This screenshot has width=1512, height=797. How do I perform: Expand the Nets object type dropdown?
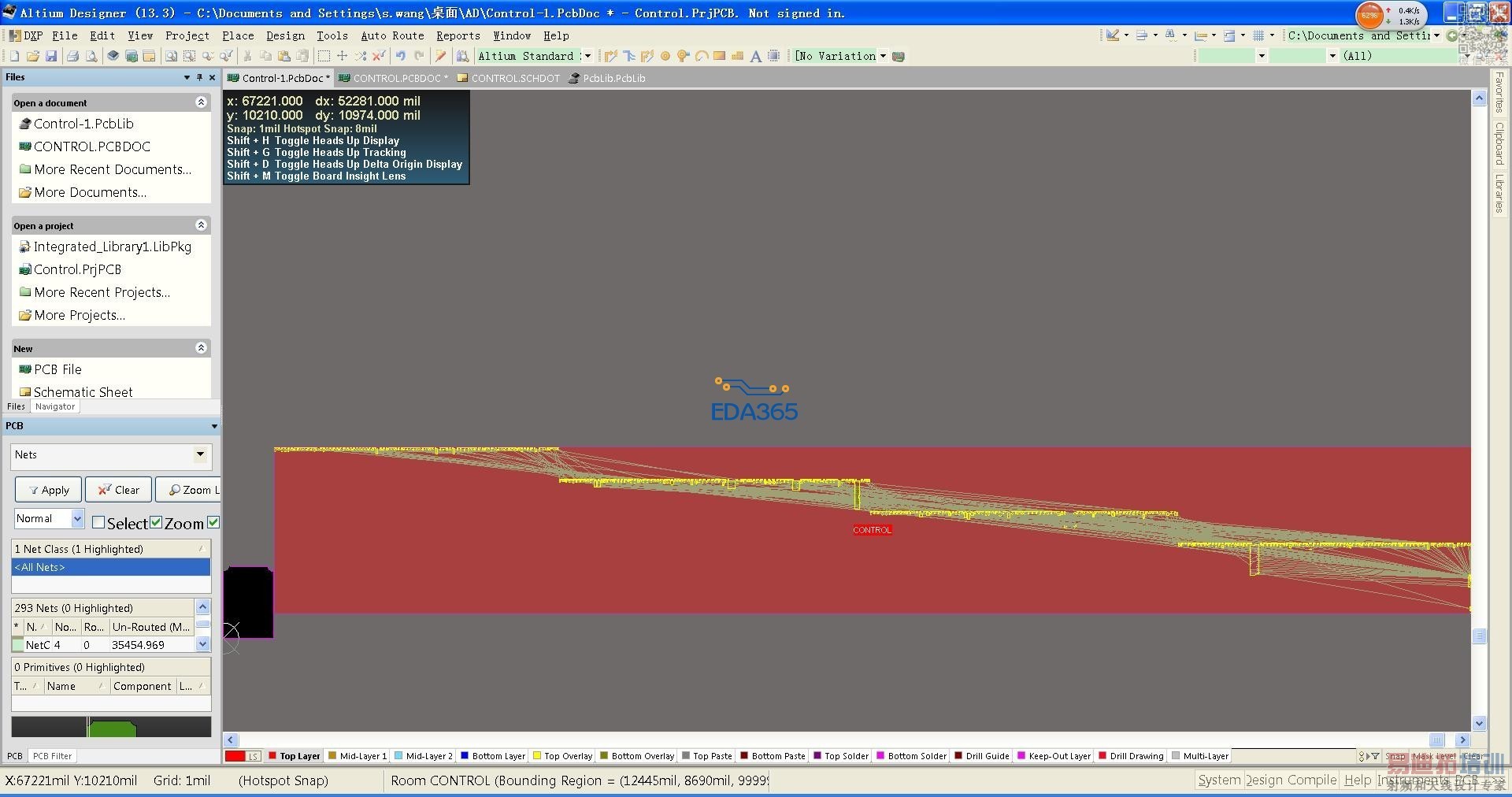point(201,454)
